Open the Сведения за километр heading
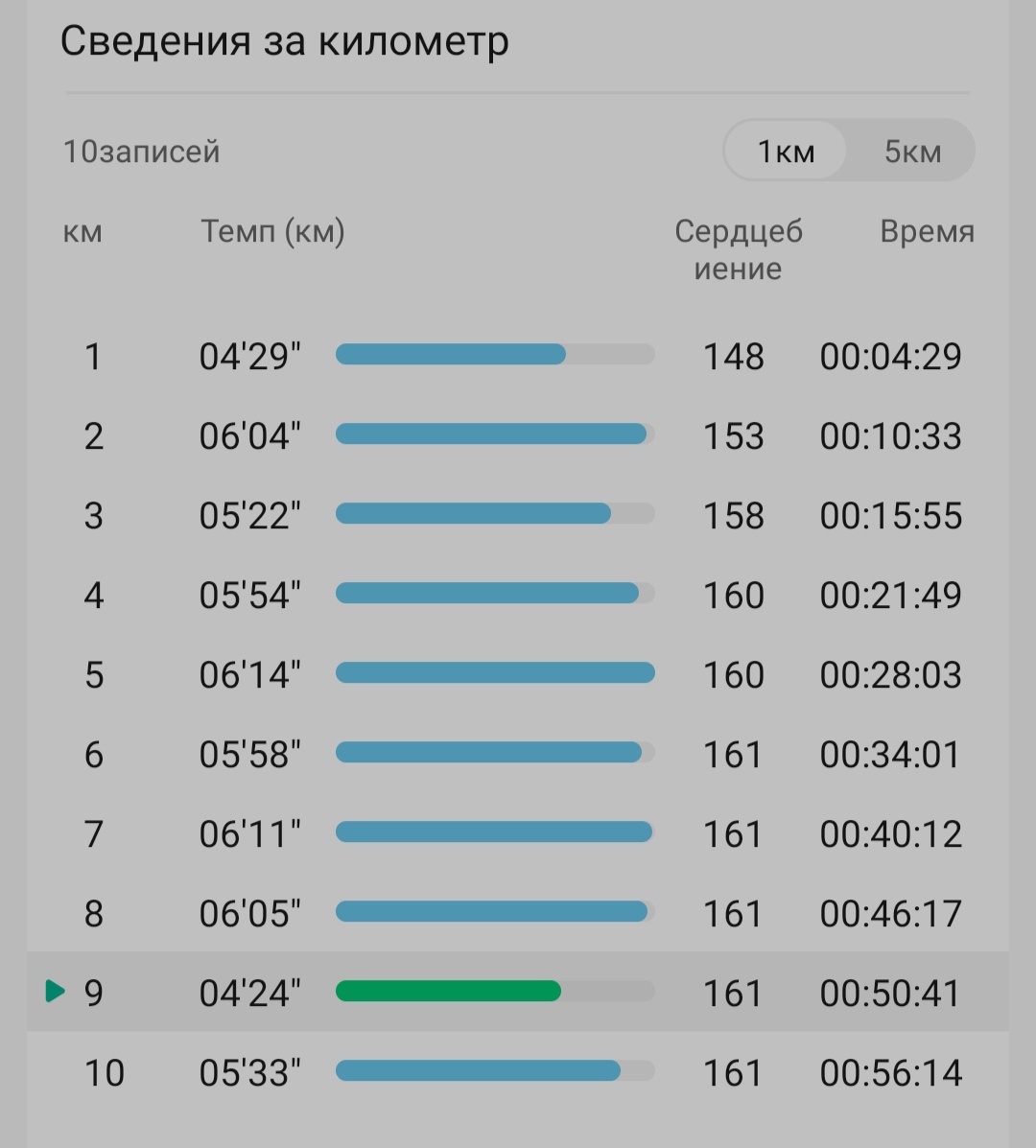Viewport: 1036px width, 1148px height. 284,40
